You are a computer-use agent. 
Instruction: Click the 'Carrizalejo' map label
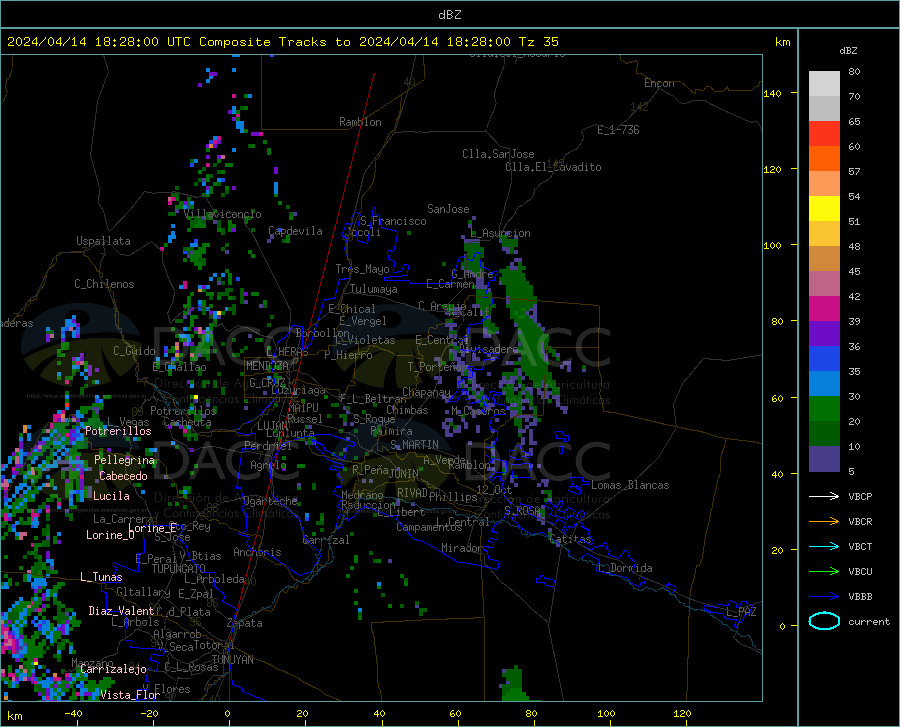click(113, 669)
